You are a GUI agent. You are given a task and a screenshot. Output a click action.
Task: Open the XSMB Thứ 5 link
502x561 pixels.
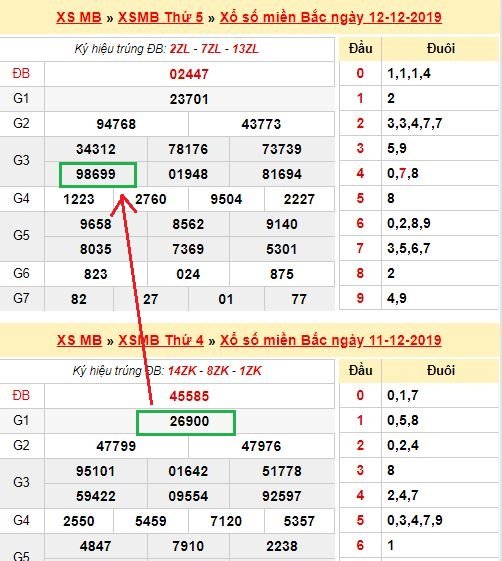tap(161, 17)
